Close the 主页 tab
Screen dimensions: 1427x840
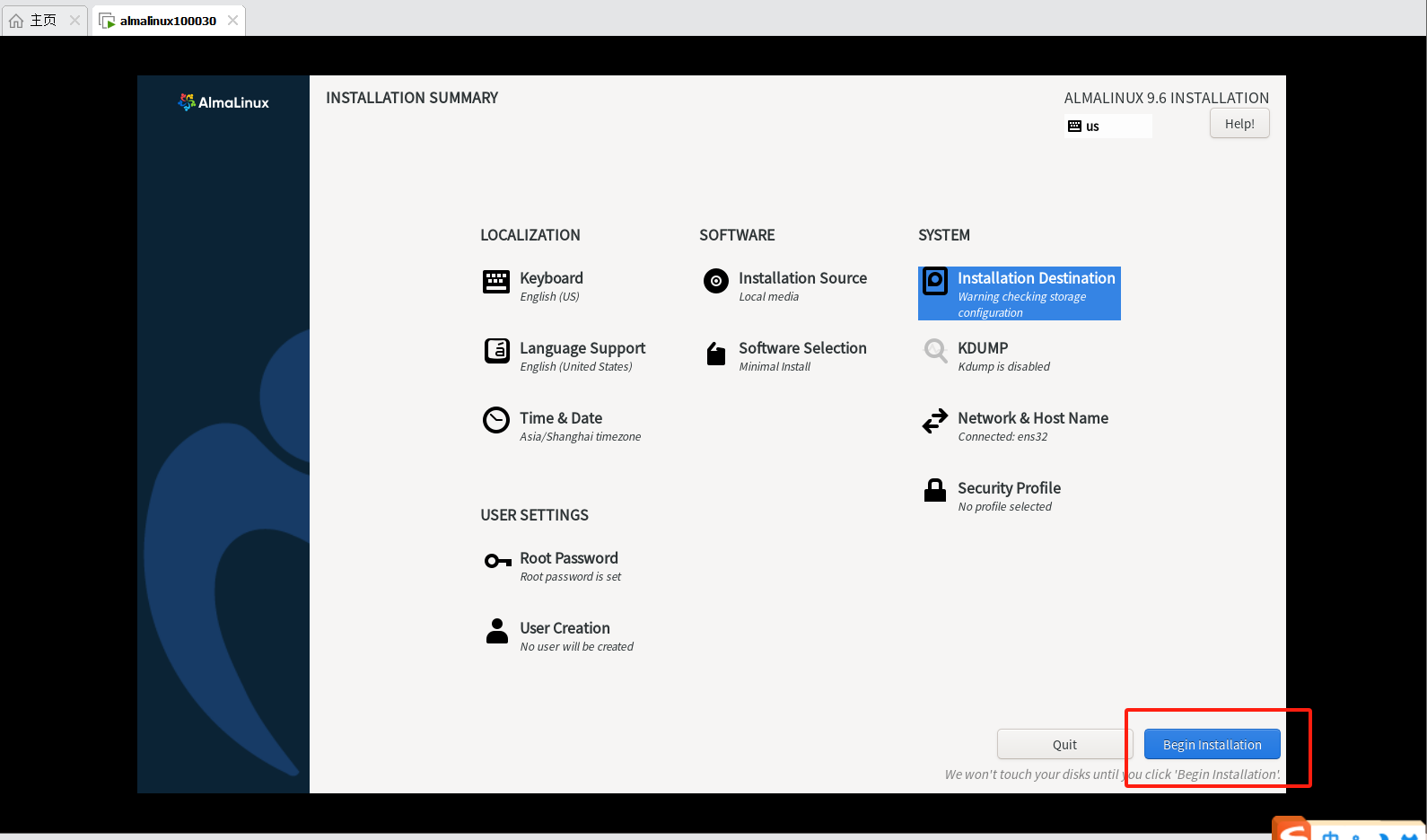[74, 21]
